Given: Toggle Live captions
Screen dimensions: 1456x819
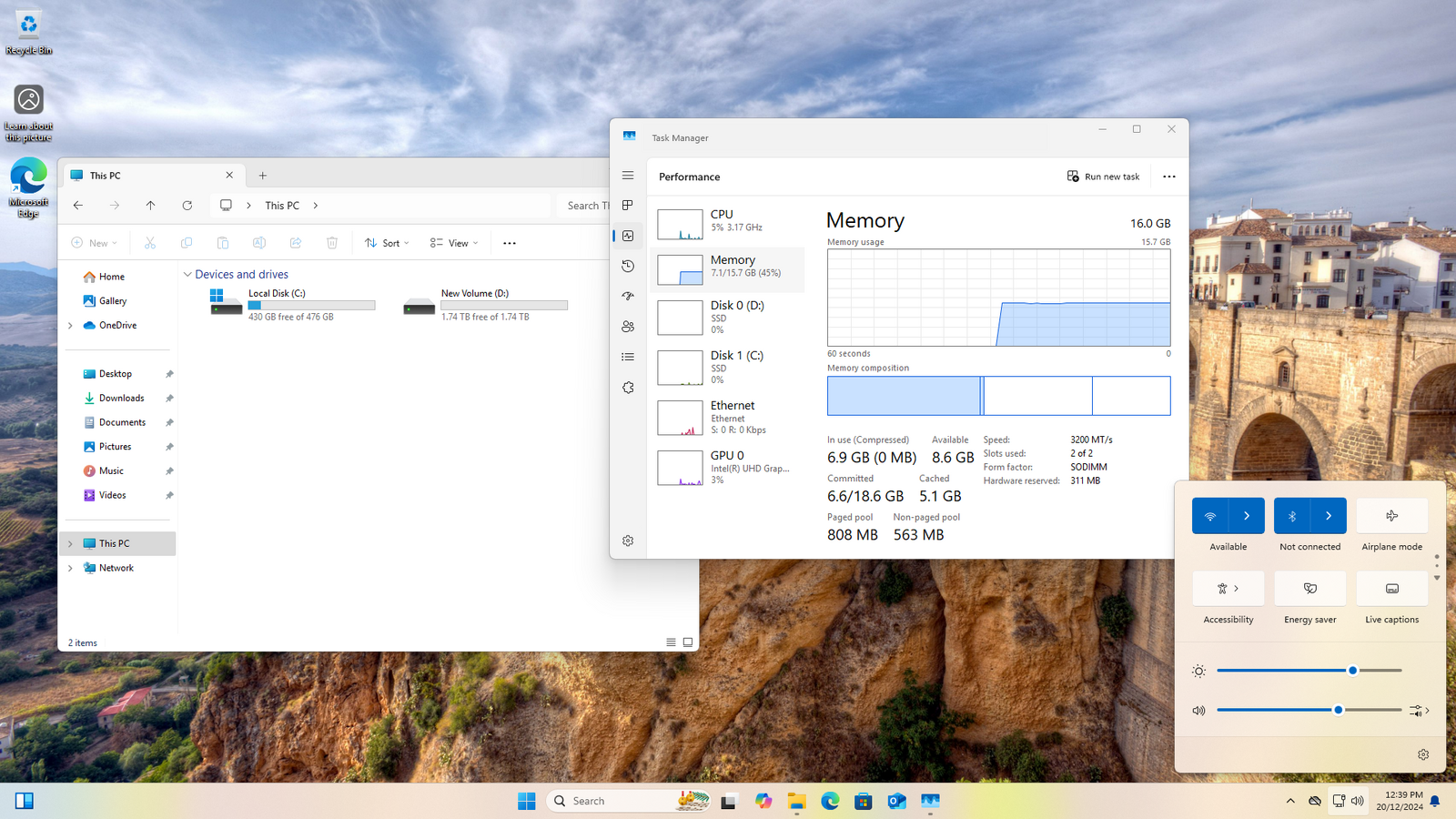Looking at the screenshot, I should 1392,589.
